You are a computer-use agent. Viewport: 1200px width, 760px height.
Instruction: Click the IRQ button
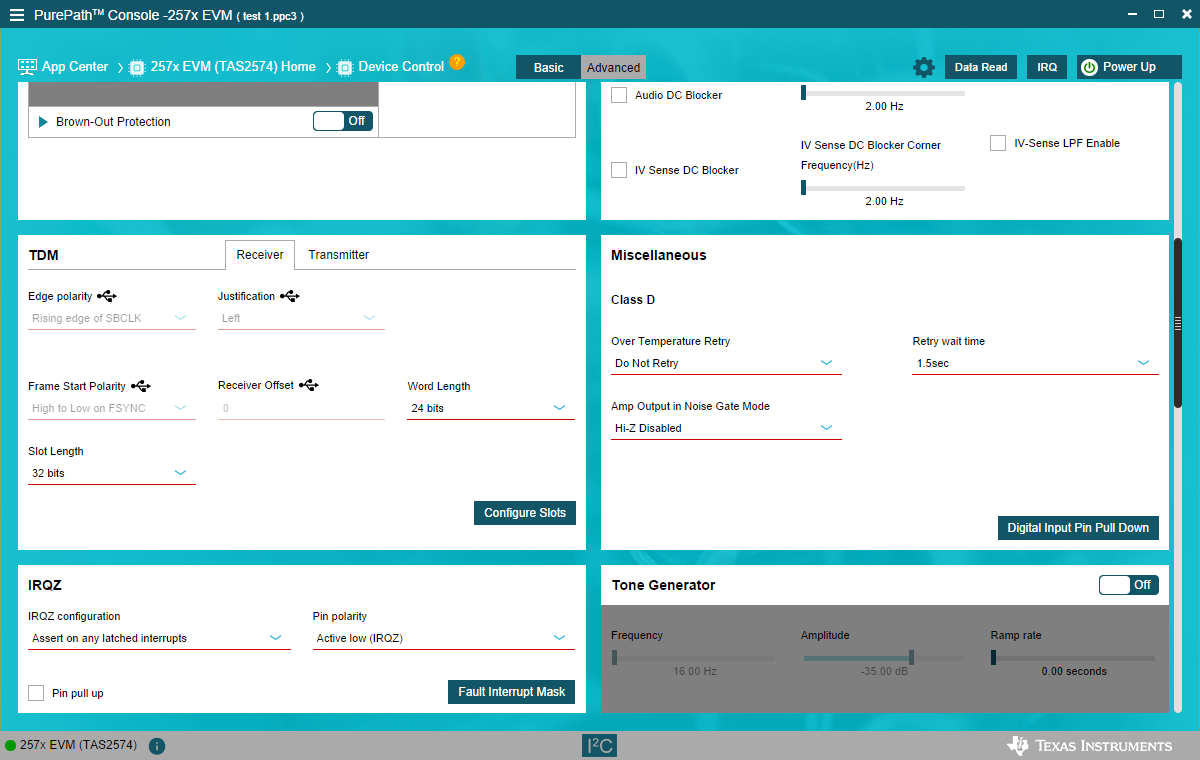1047,67
